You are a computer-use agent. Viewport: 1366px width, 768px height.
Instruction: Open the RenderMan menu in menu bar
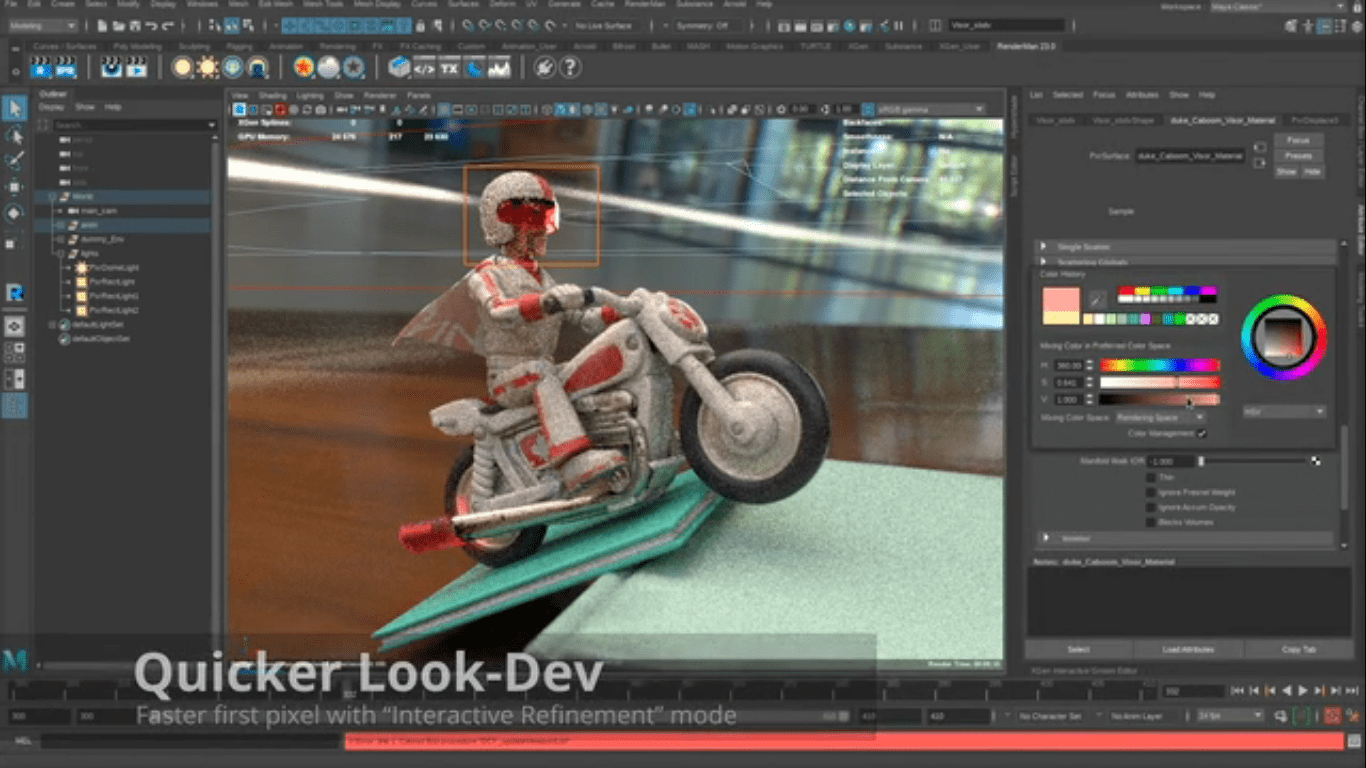coord(644,5)
